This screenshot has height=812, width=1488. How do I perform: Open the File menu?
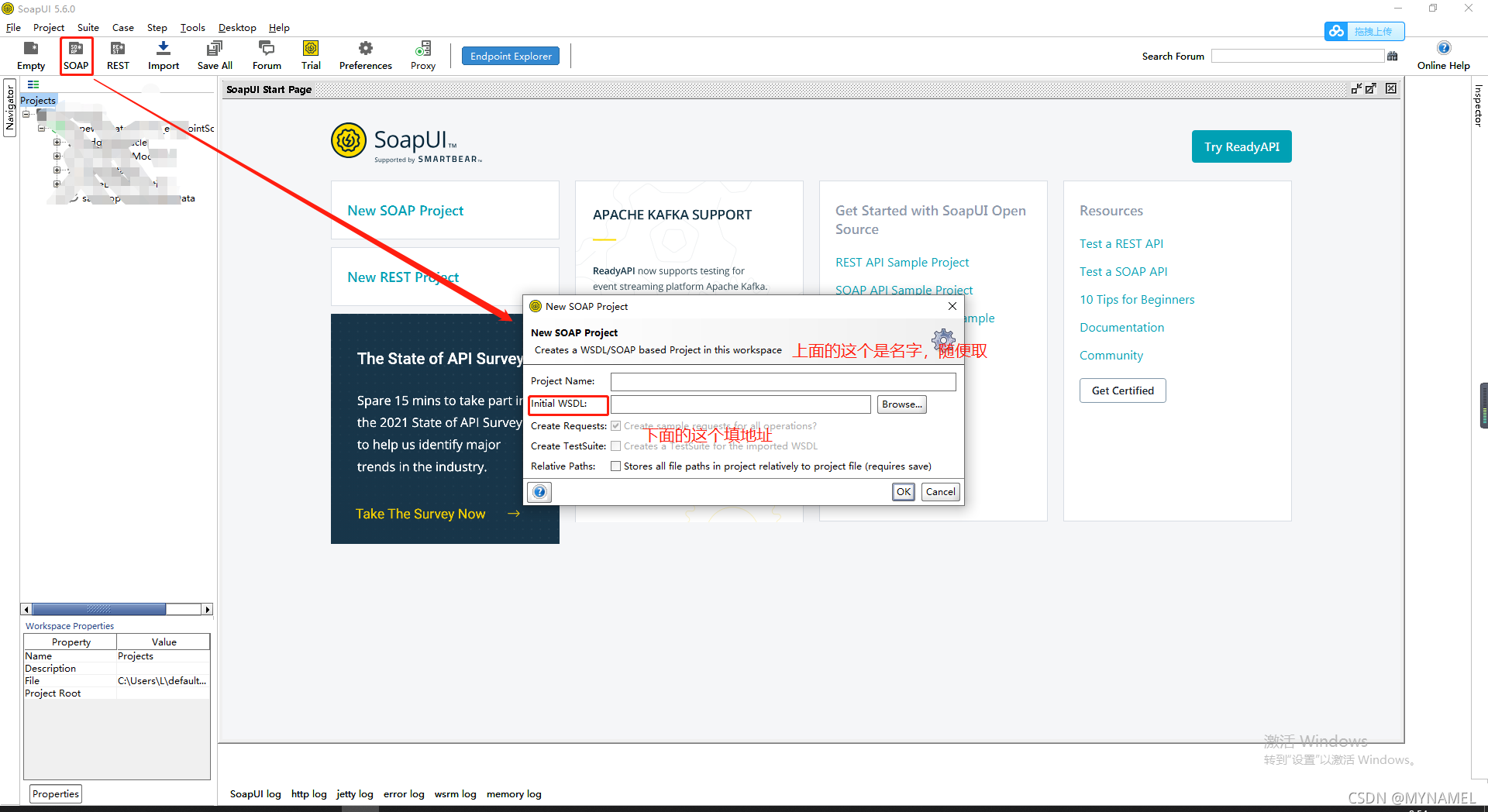pos(14,27)
